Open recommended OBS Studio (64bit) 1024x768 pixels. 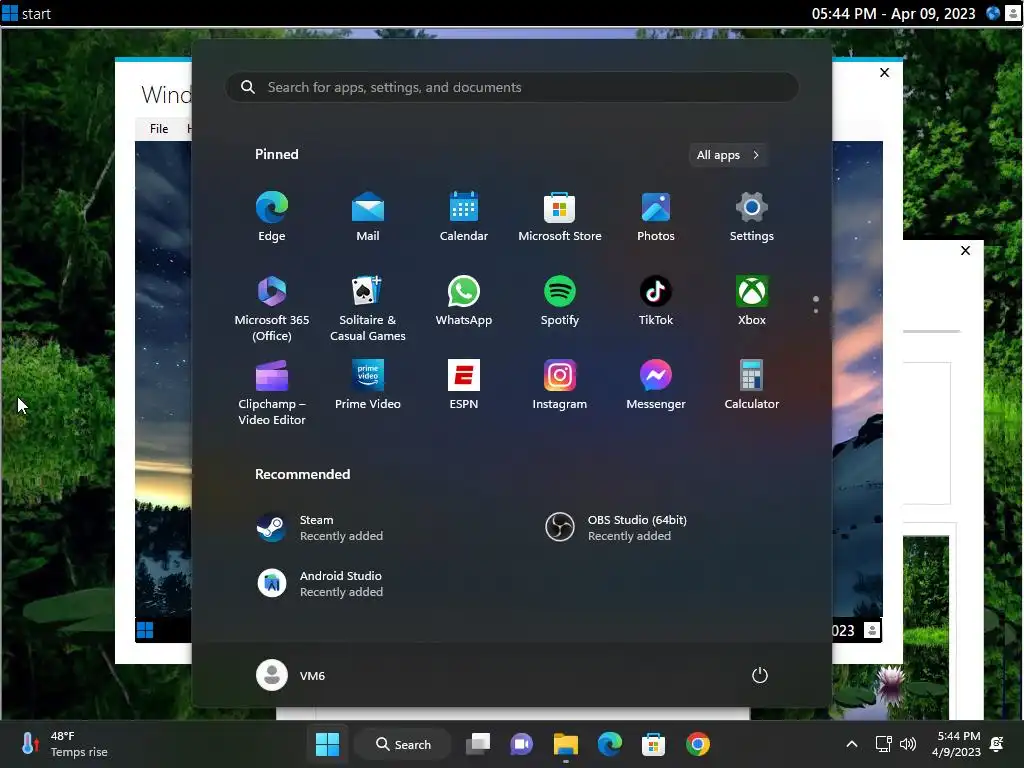616,528
